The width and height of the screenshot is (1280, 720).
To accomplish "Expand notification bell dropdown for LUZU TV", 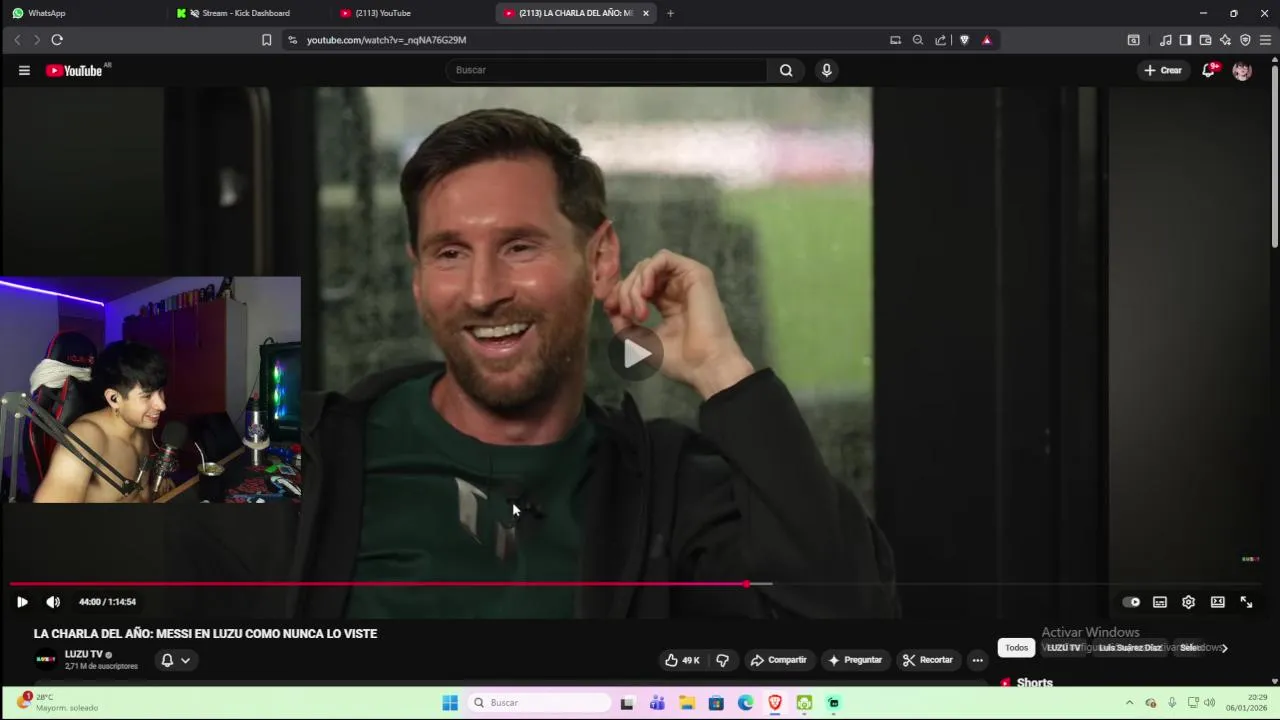I will coord(175,660).
